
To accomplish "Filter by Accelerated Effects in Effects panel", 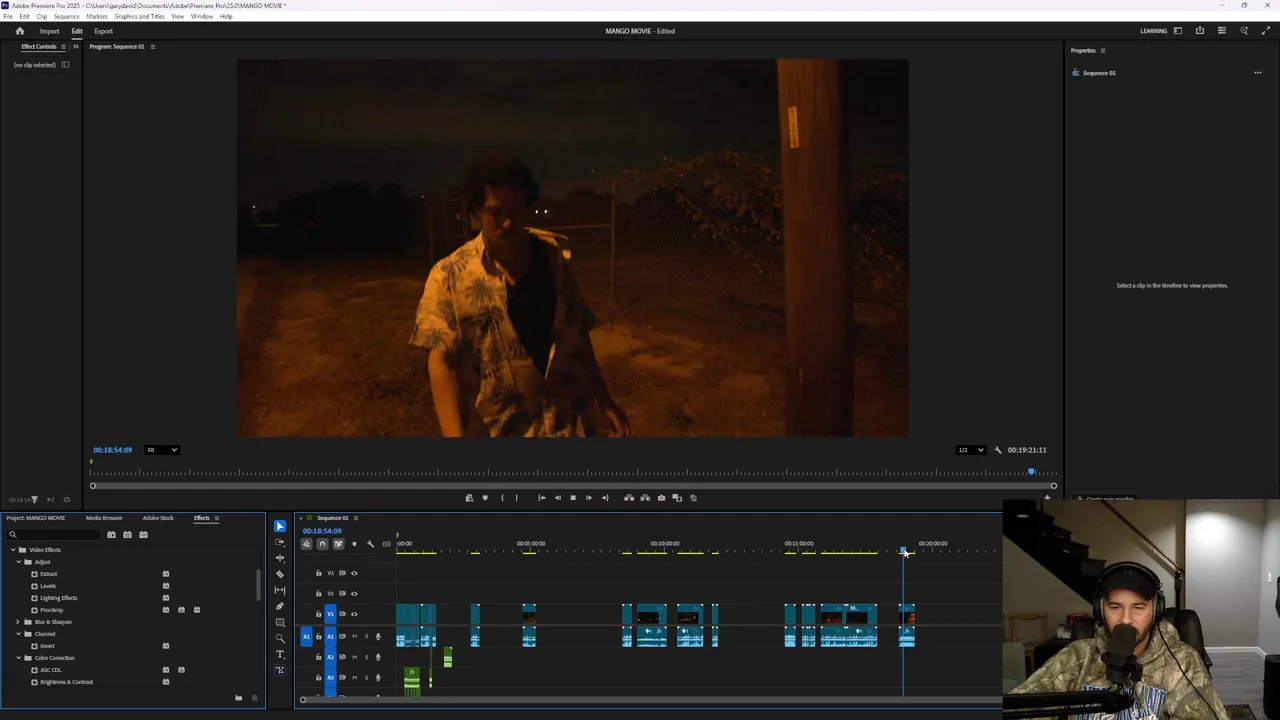I will pos(111,535).
